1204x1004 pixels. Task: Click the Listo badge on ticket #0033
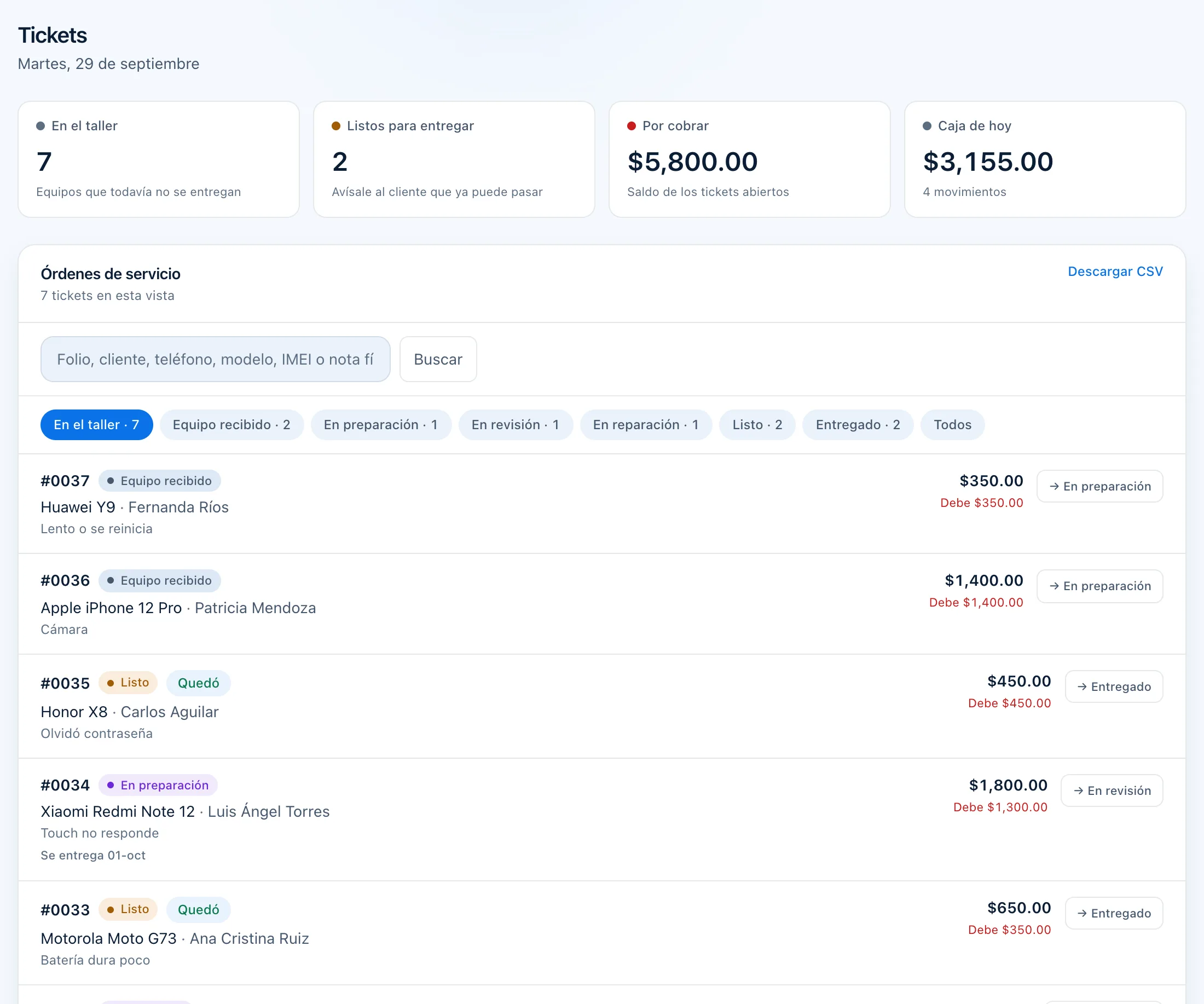click(128, 909)
